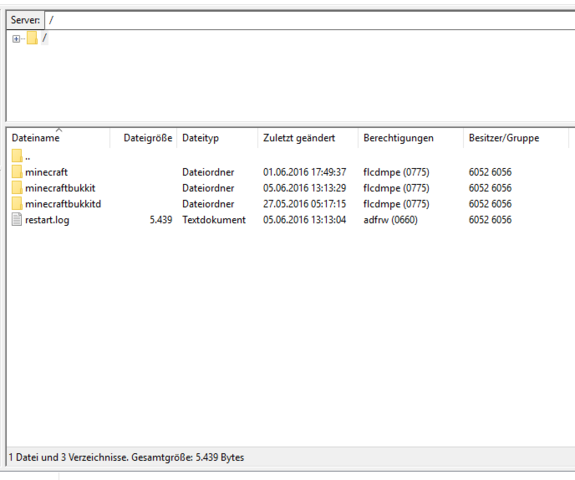Click Dateiordner type in minecraft row
Viewport: 575px width, 480px height.
[x=208, y=172]
